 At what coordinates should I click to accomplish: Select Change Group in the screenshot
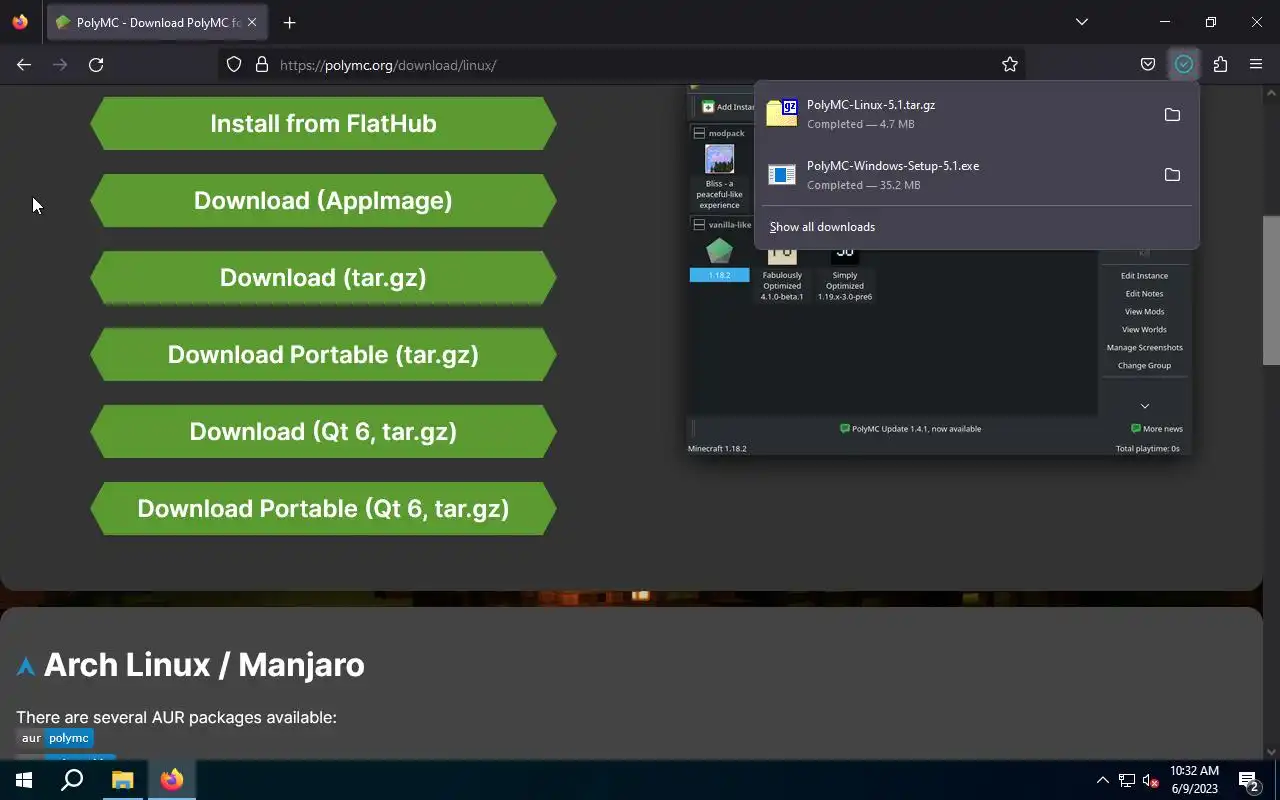(1144, 366)
